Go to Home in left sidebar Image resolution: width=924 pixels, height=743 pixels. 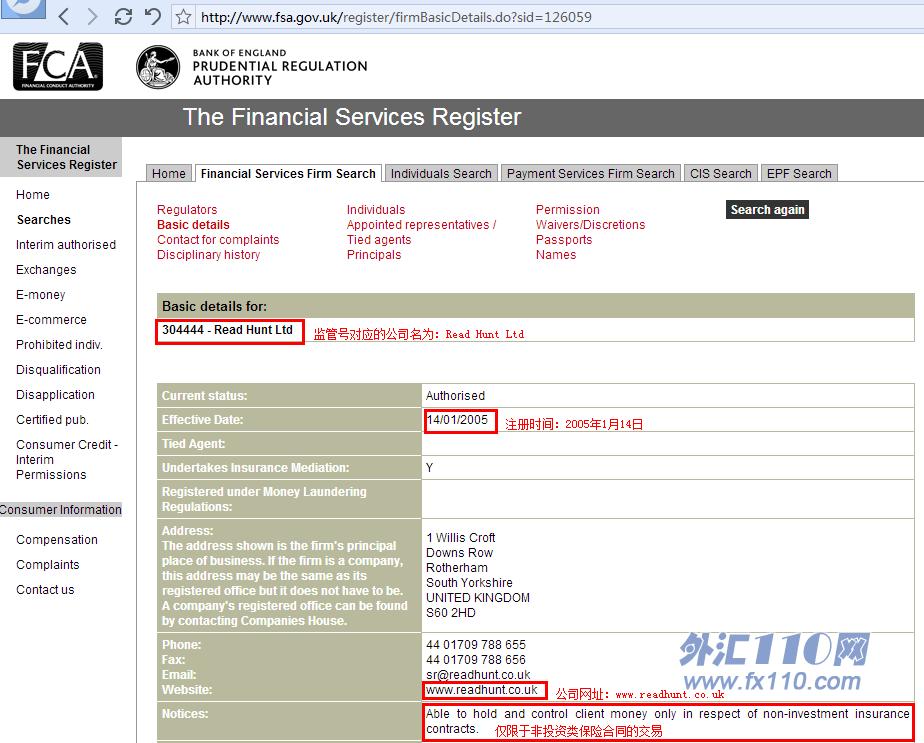coord(33,194)
